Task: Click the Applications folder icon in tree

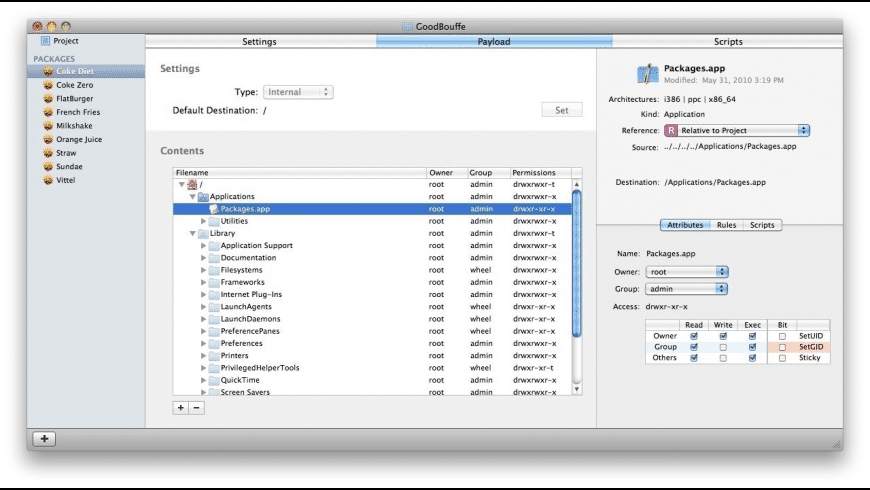Action: point(202,197)
